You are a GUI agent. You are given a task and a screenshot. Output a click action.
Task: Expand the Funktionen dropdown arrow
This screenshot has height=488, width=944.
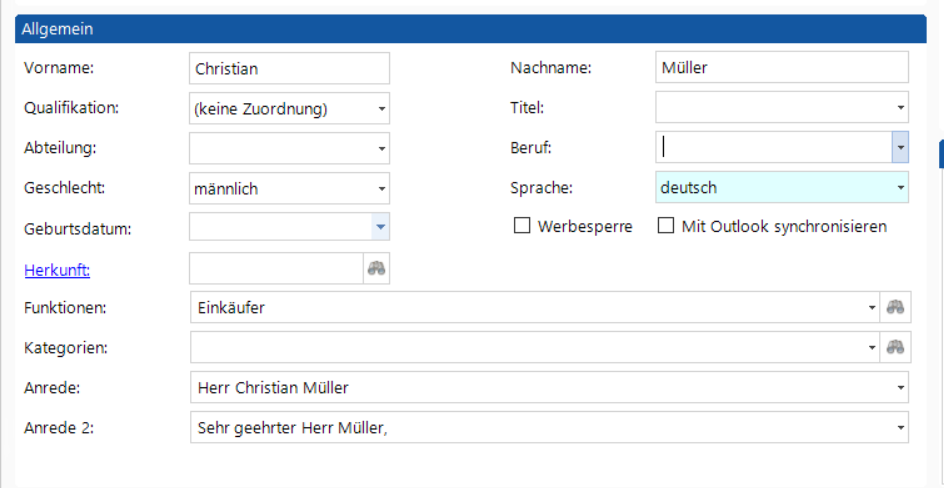click(872, 307)
